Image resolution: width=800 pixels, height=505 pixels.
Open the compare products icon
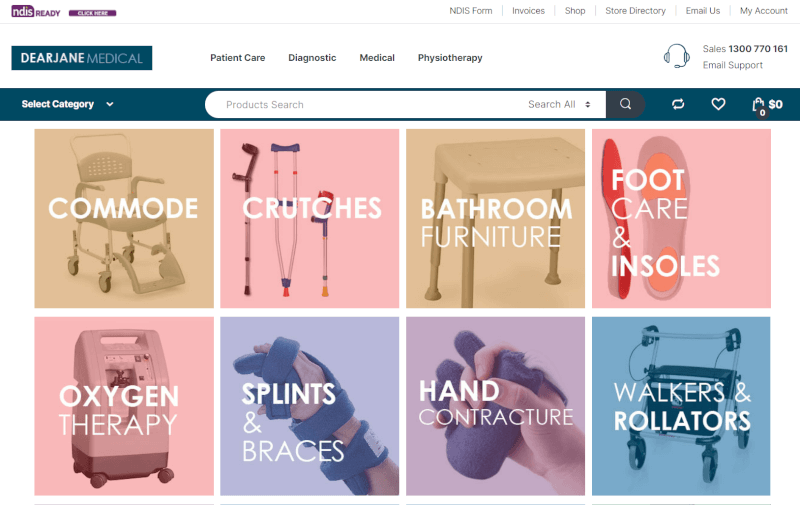[x=678, y=104]
